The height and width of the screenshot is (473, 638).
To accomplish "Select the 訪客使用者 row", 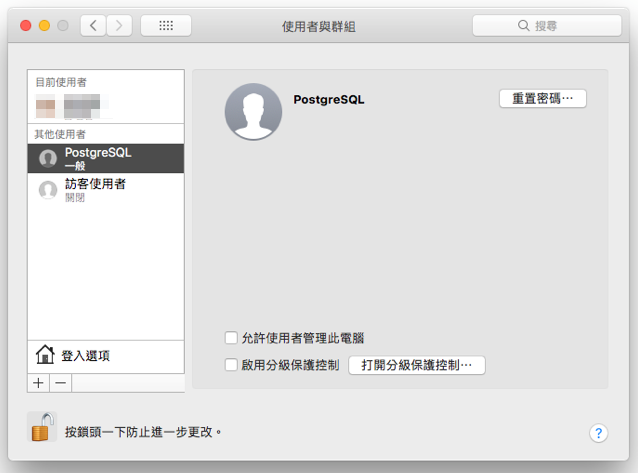I will coord(106,190).
